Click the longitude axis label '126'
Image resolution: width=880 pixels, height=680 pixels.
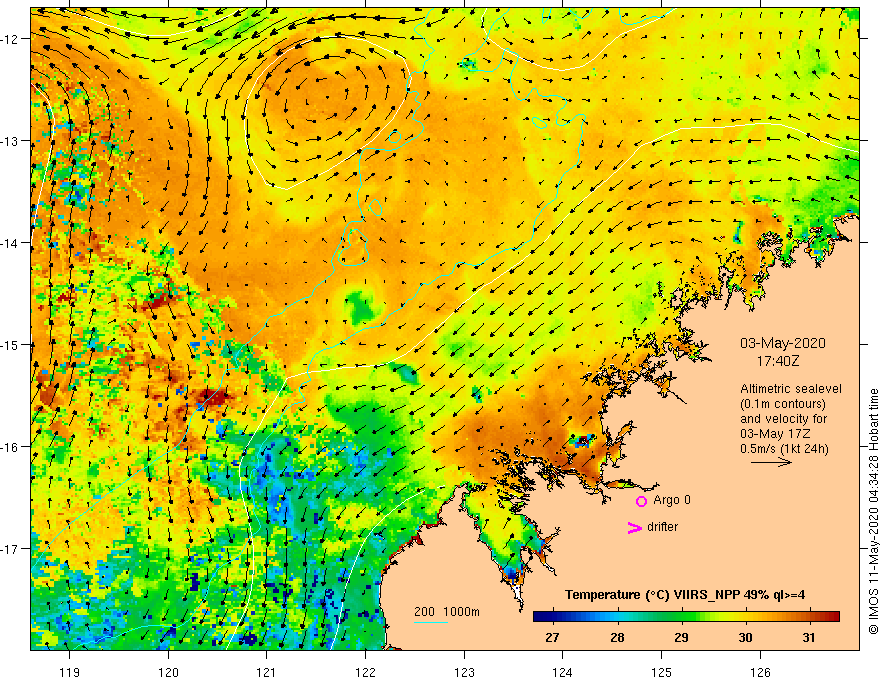pos(760,672)
